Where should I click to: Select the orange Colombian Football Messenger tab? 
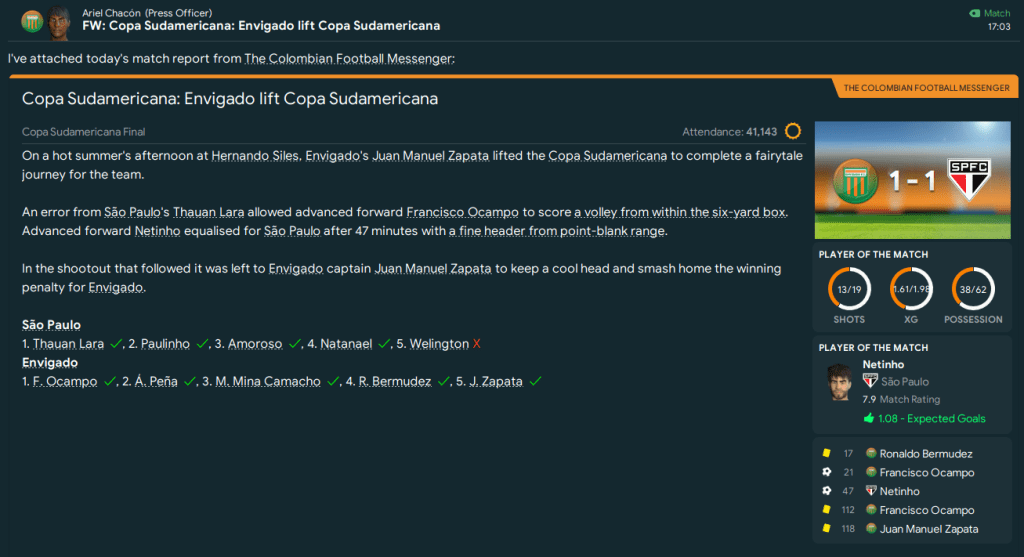926,88
